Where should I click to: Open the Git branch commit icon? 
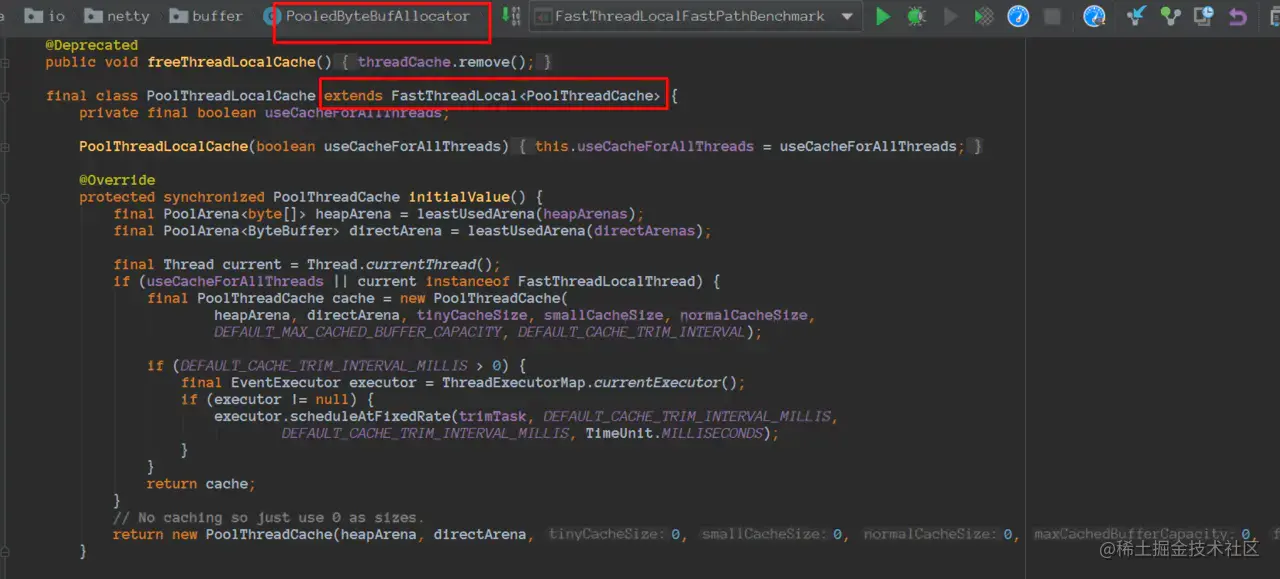click(x=1170, y=16)
